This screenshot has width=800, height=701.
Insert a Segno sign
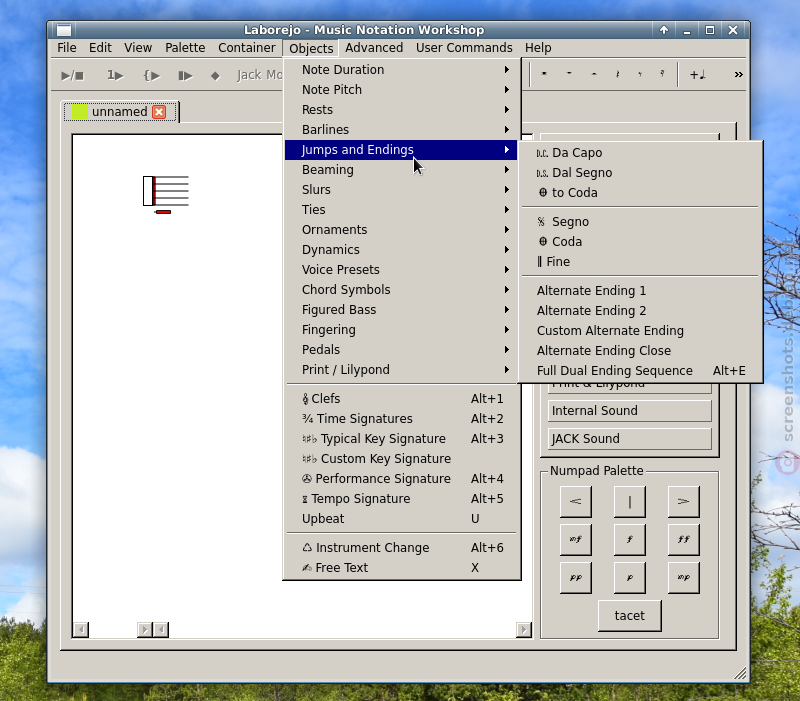640,221
